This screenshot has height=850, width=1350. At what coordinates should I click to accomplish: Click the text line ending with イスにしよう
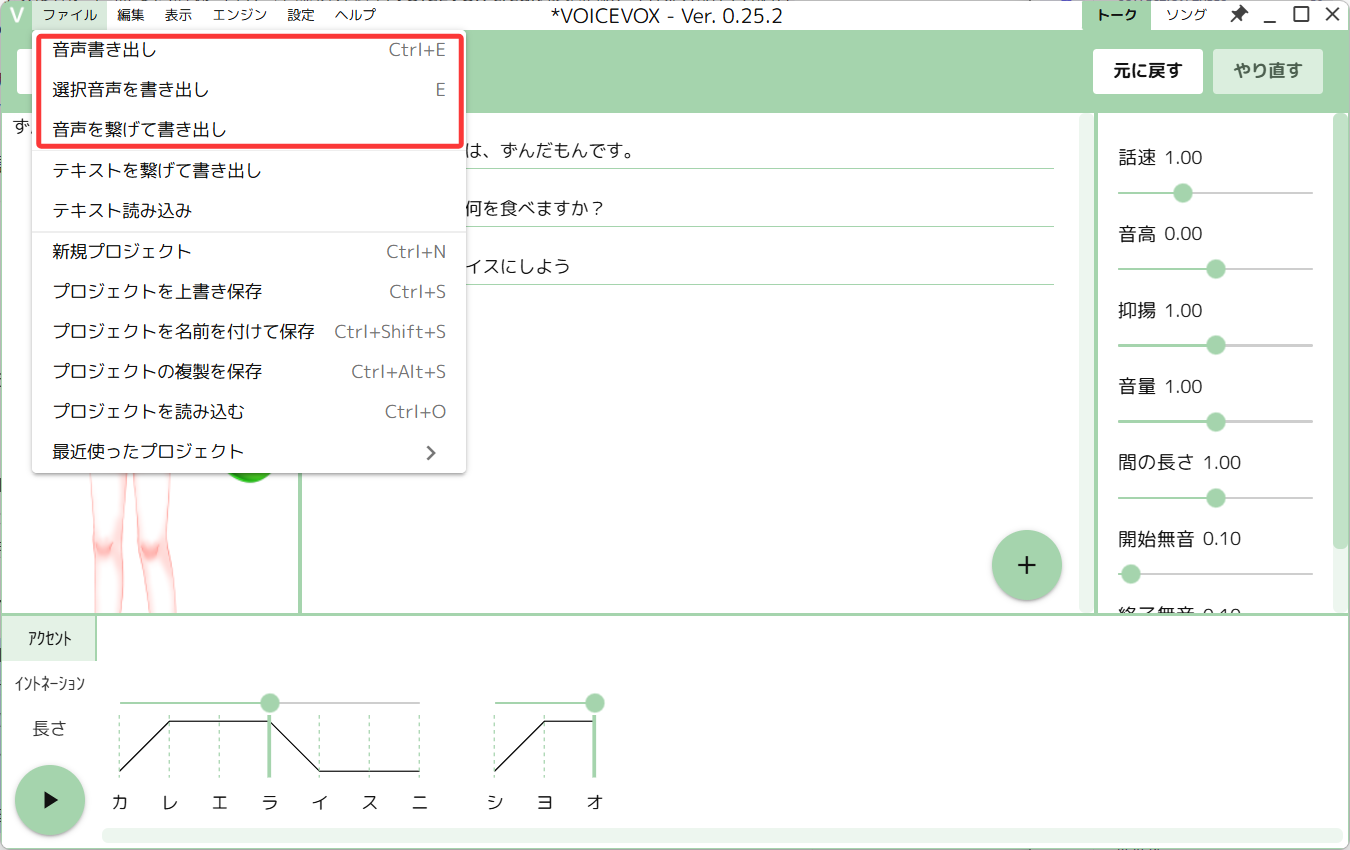click(x=760, y=267)
